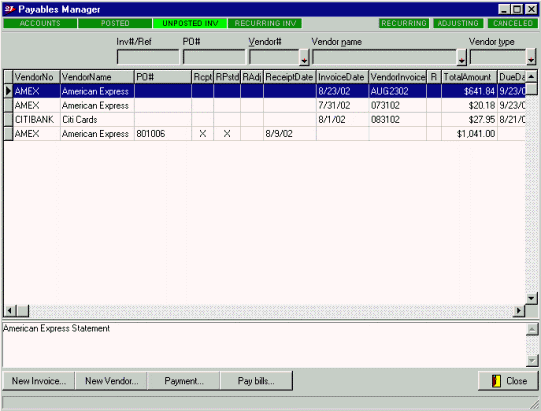541x411 pixels.
Task: Click the $641.84 total amount cell
Action: [x=469, y=91]
